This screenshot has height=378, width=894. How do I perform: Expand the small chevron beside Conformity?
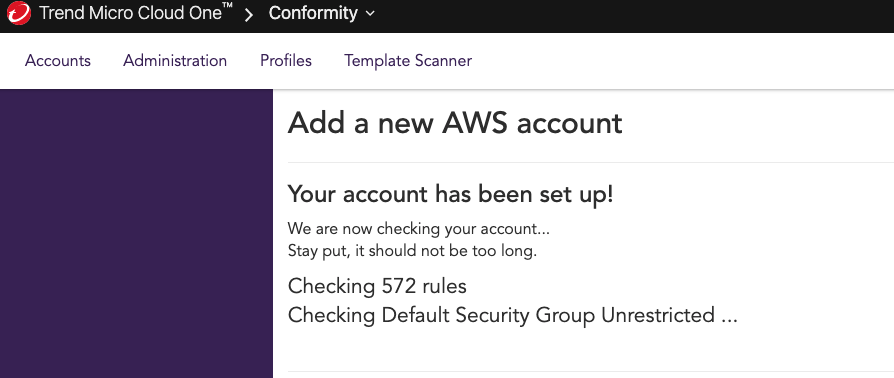tap(370, 14)
